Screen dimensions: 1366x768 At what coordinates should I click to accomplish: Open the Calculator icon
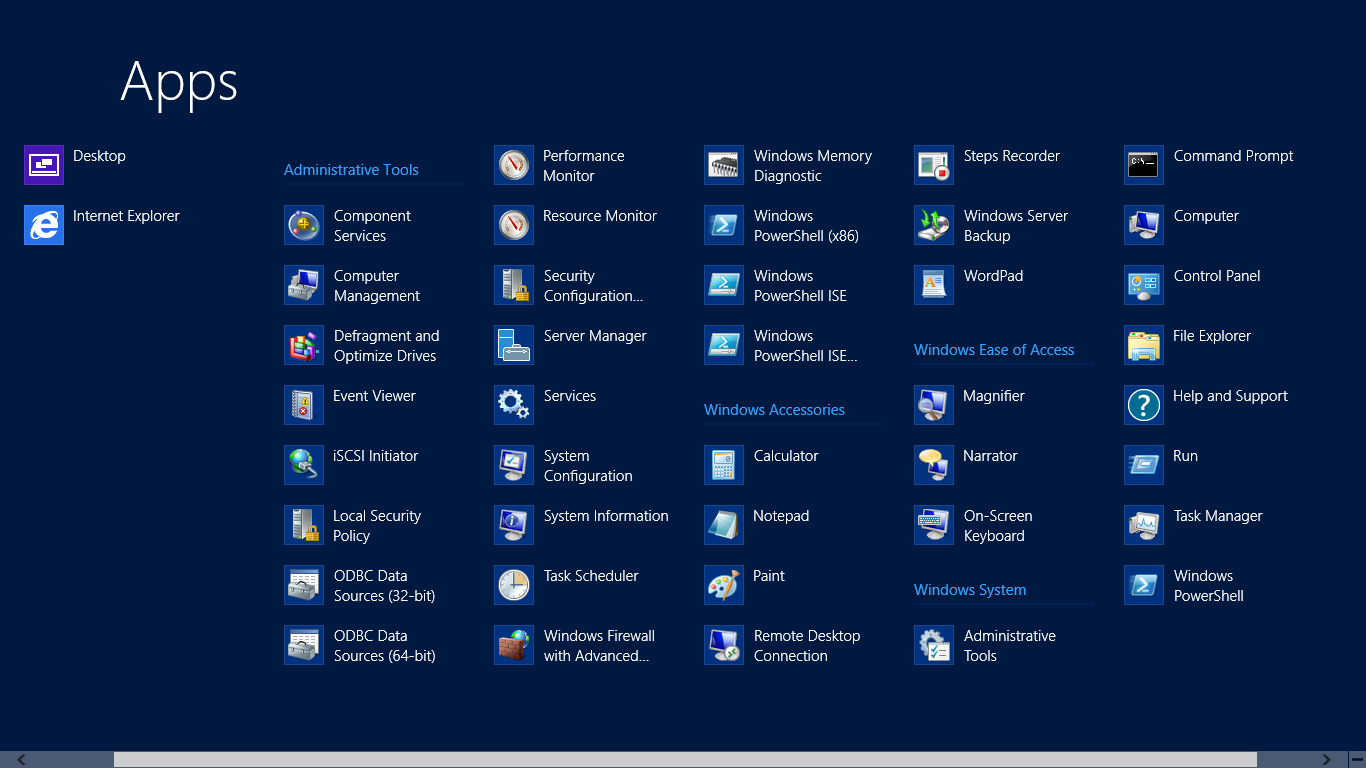pyautogui.click(x=724, y=465)
